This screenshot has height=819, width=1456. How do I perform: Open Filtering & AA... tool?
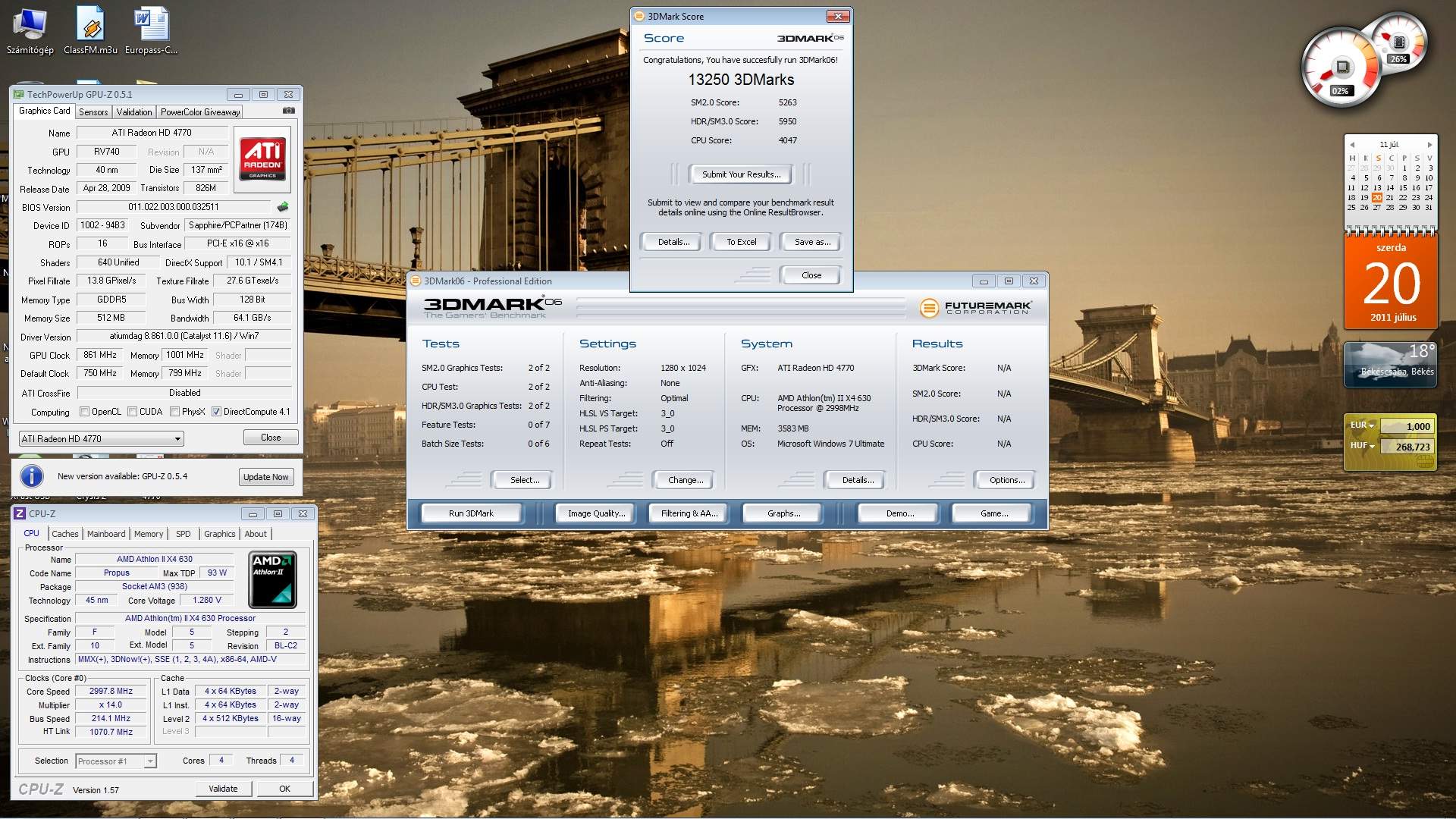click(x=689, y=513)
